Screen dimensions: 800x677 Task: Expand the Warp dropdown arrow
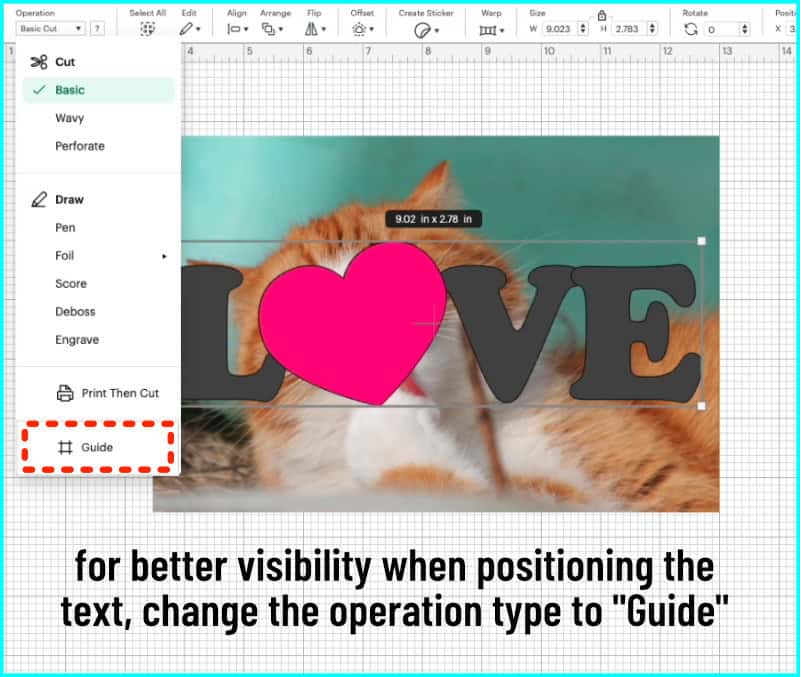pyautogui.click(x=502, y=31)
